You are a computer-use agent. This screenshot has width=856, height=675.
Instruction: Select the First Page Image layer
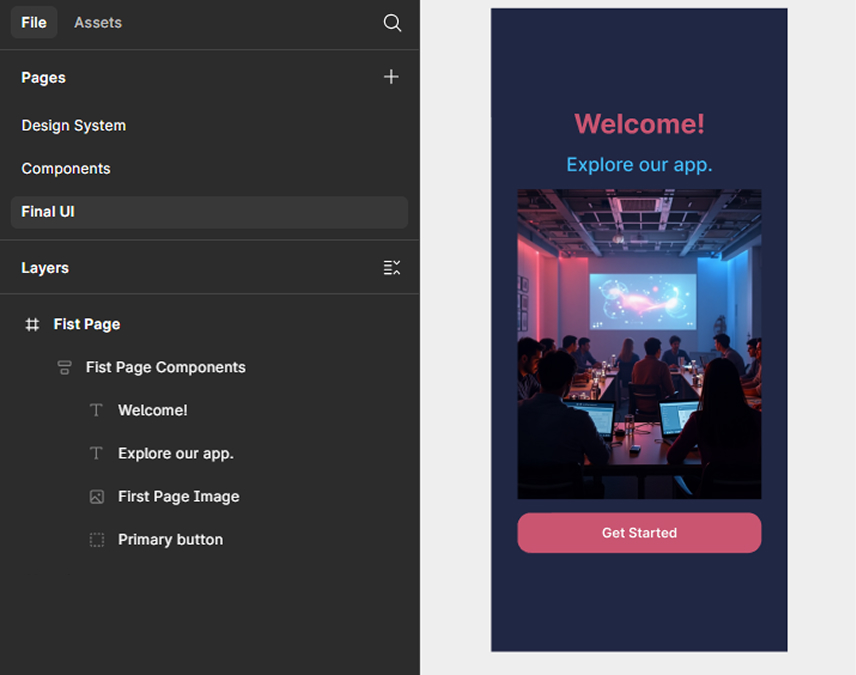[x=179, y=496]
